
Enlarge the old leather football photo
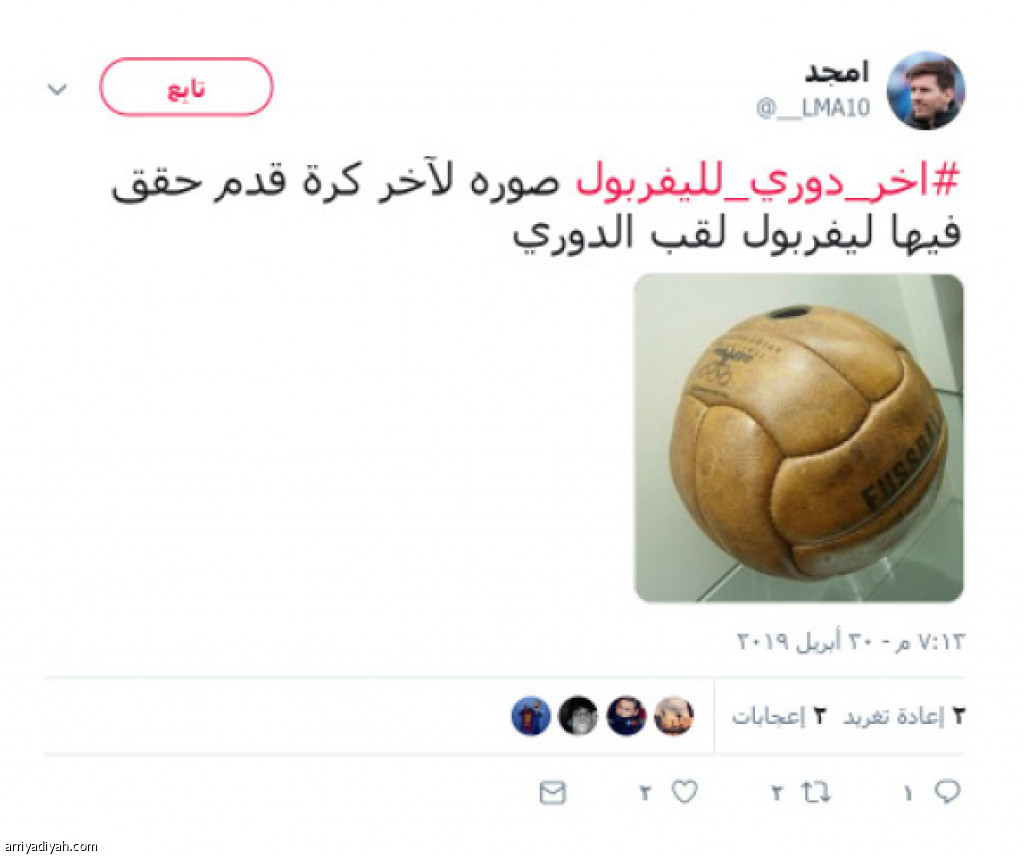(x=799, y=437)
